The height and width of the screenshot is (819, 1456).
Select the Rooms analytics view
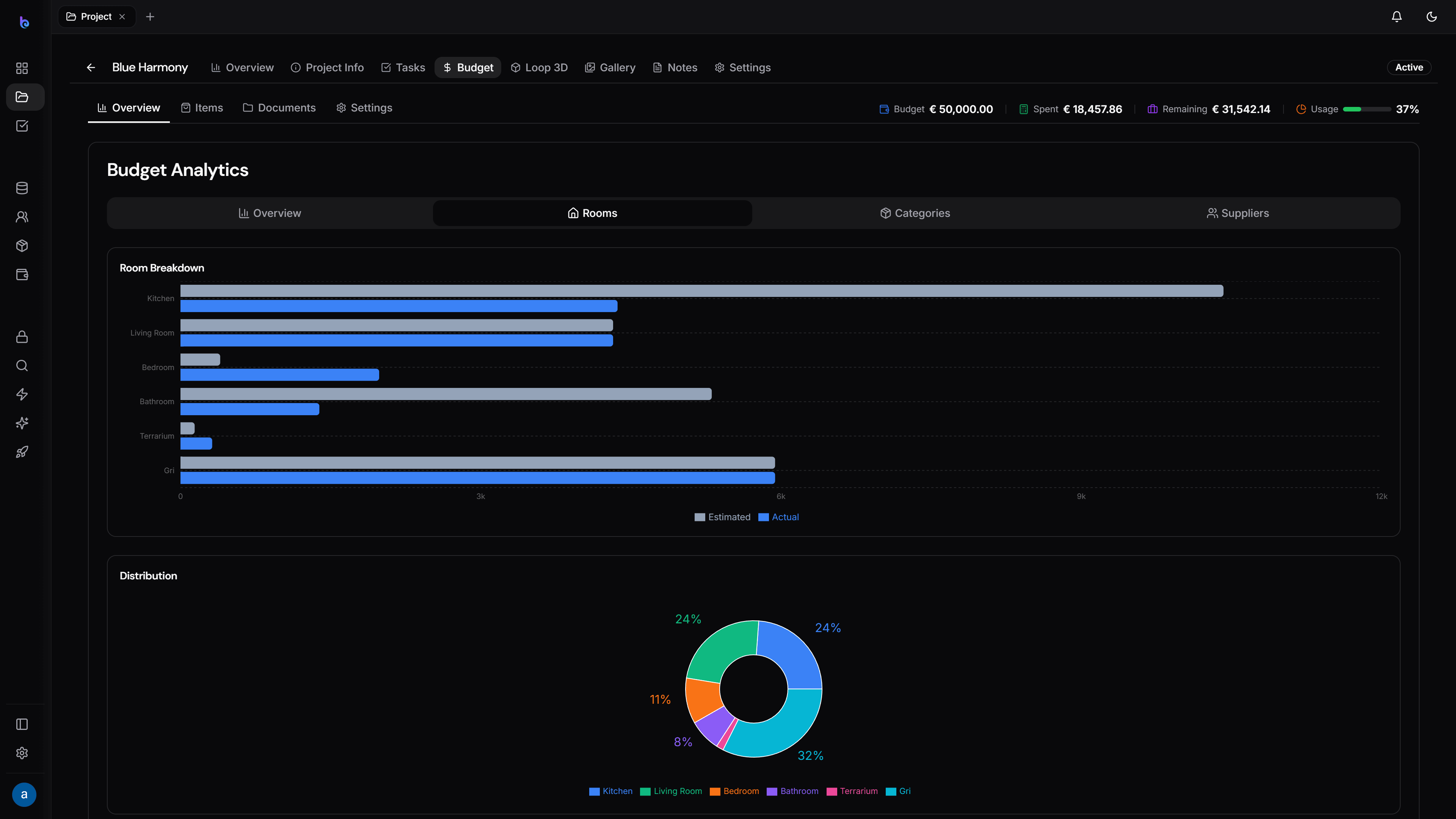592,213
